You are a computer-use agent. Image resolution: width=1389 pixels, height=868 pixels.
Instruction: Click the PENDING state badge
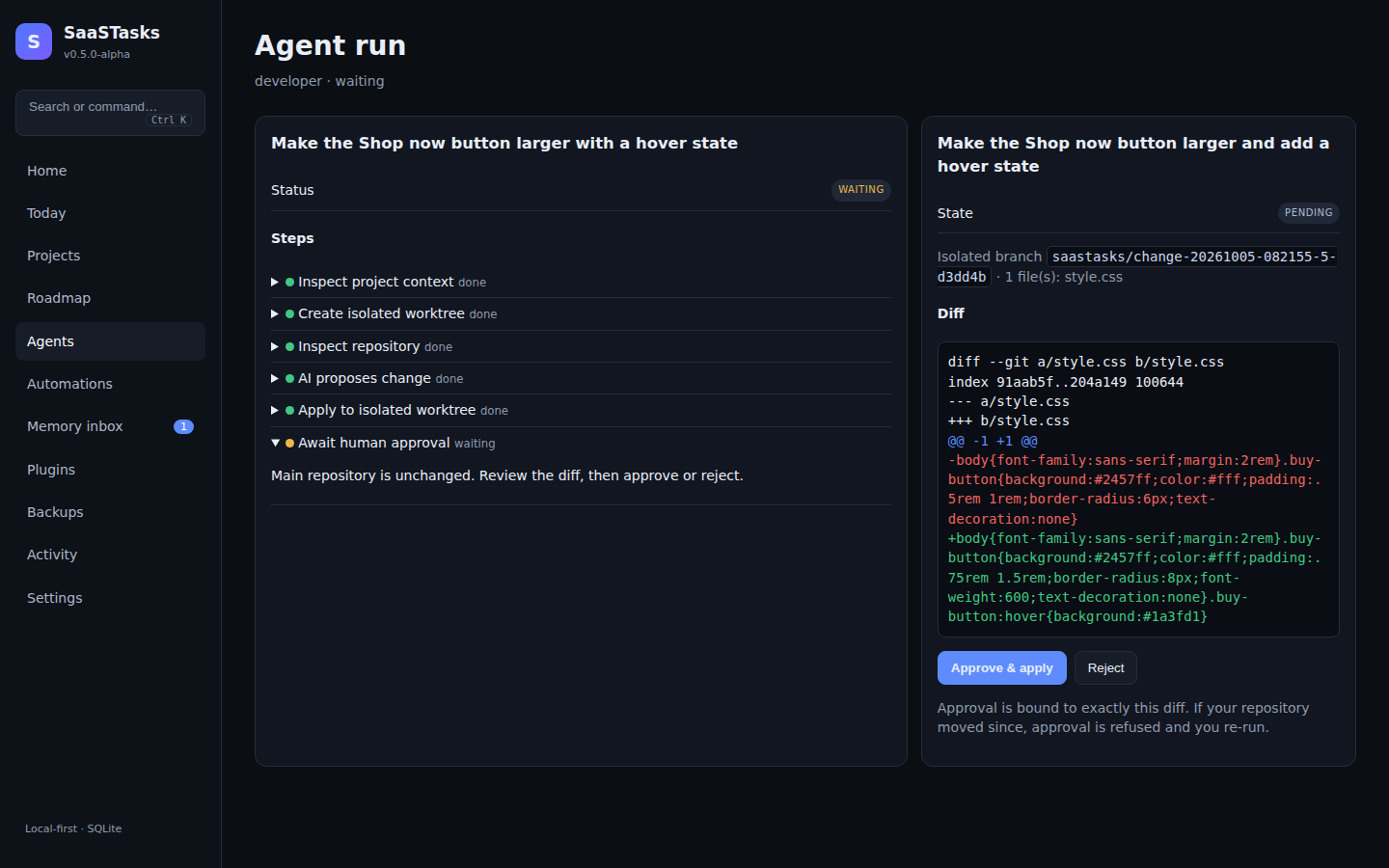pos(1308,213)
